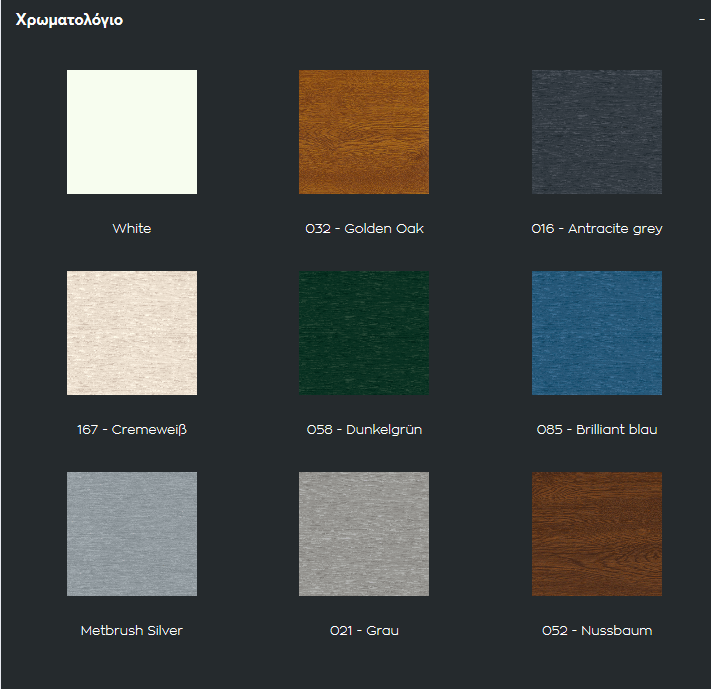
Task: Select the White color swatch
Action: (x=132, y=132)
